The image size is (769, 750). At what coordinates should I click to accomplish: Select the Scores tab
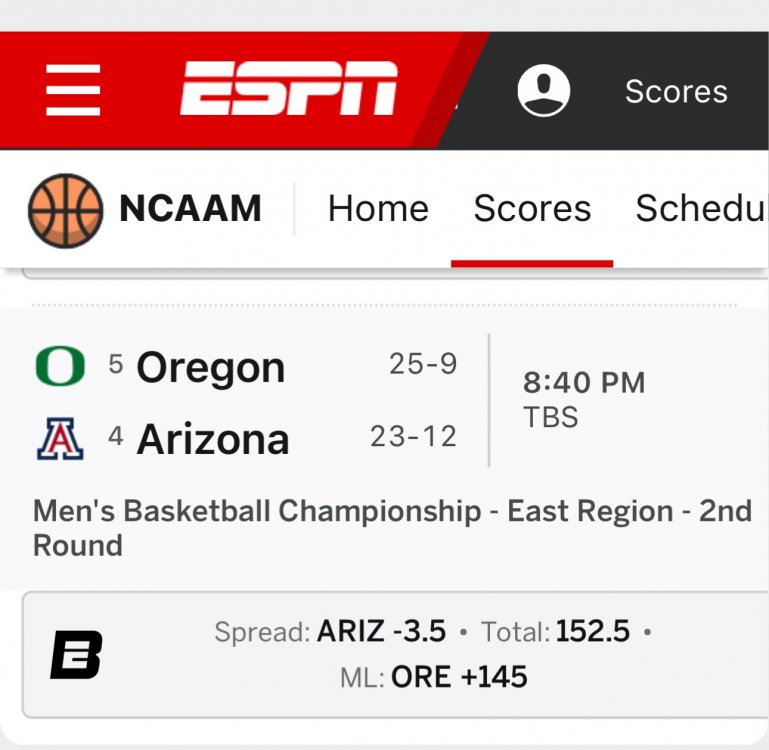tap(532, 209)
